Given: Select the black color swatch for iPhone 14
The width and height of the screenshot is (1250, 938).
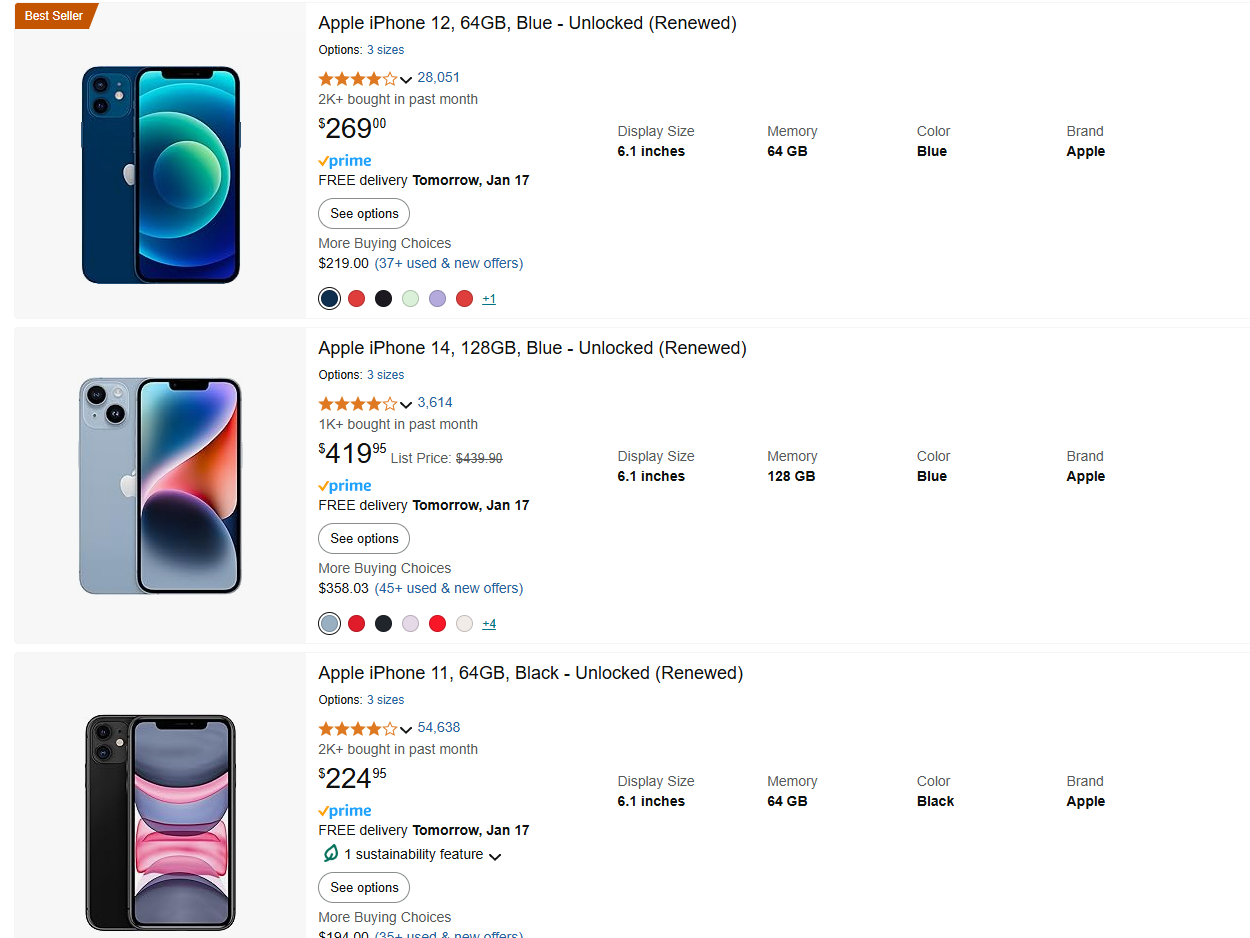Looking at the screenshot, I should [383, 623].
